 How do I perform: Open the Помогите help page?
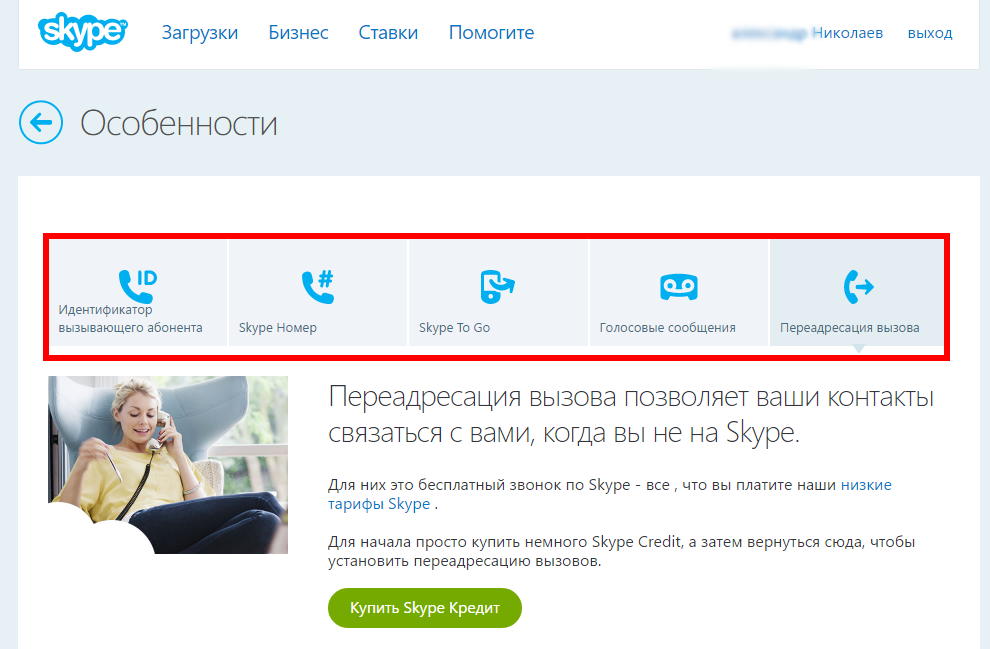491,33
